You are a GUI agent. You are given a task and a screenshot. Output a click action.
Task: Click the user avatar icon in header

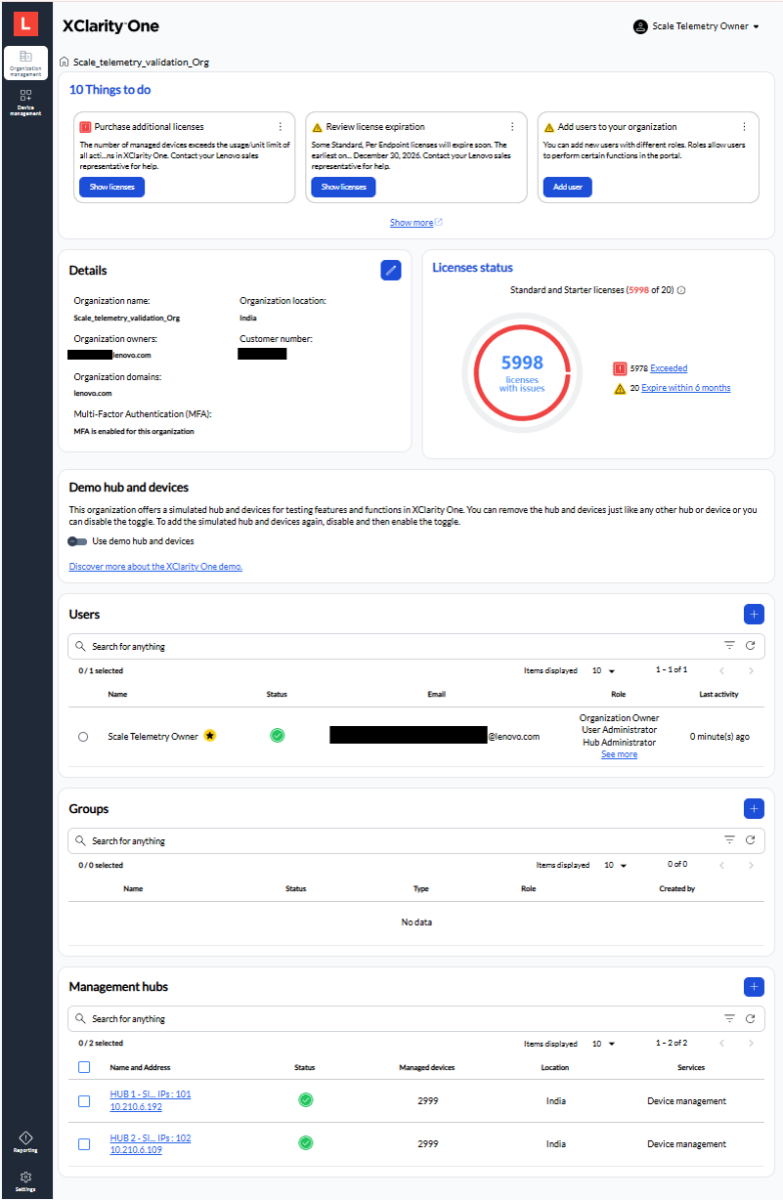tap(641, 27)
